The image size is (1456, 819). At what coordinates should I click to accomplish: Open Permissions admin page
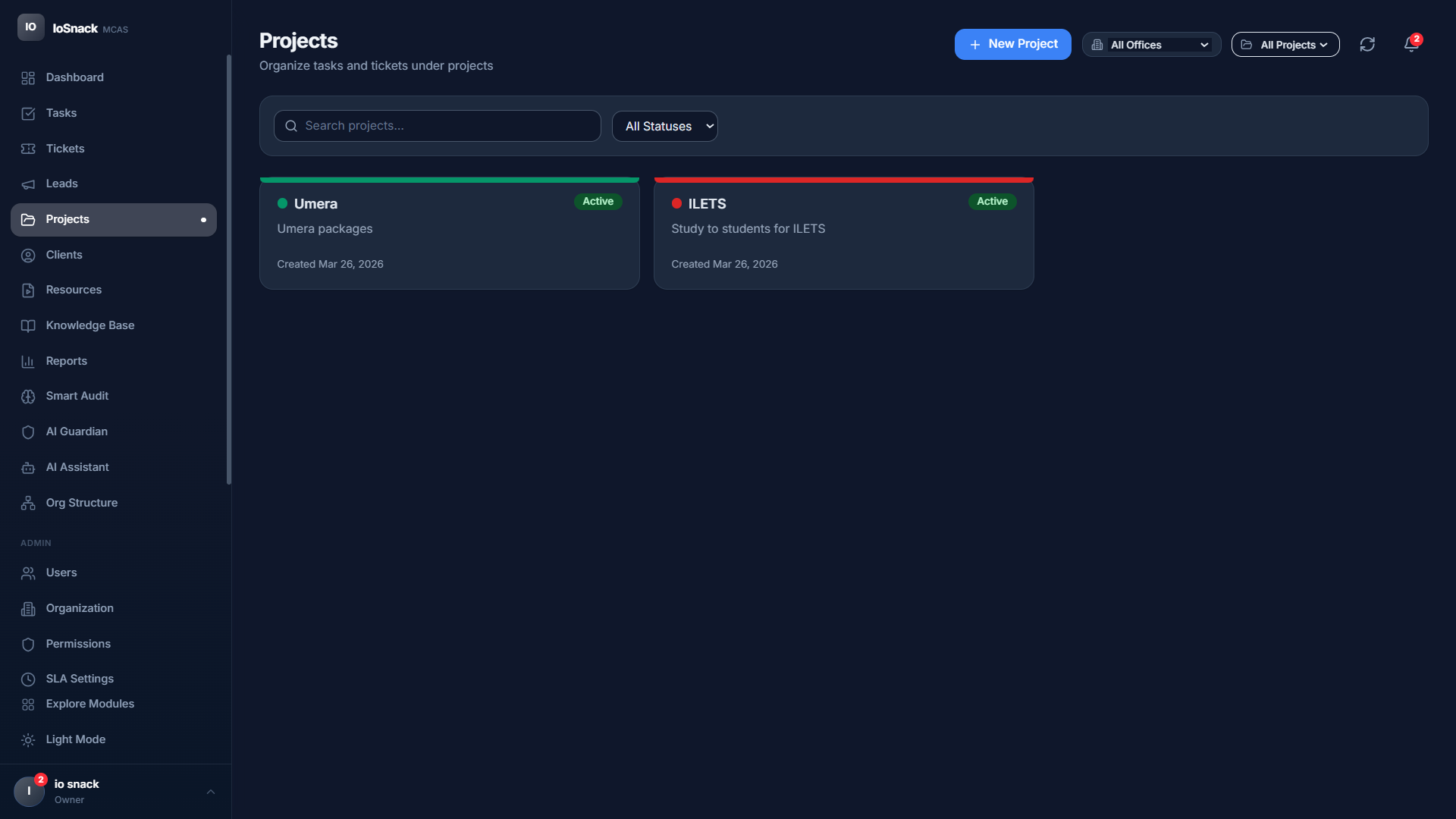114,644
